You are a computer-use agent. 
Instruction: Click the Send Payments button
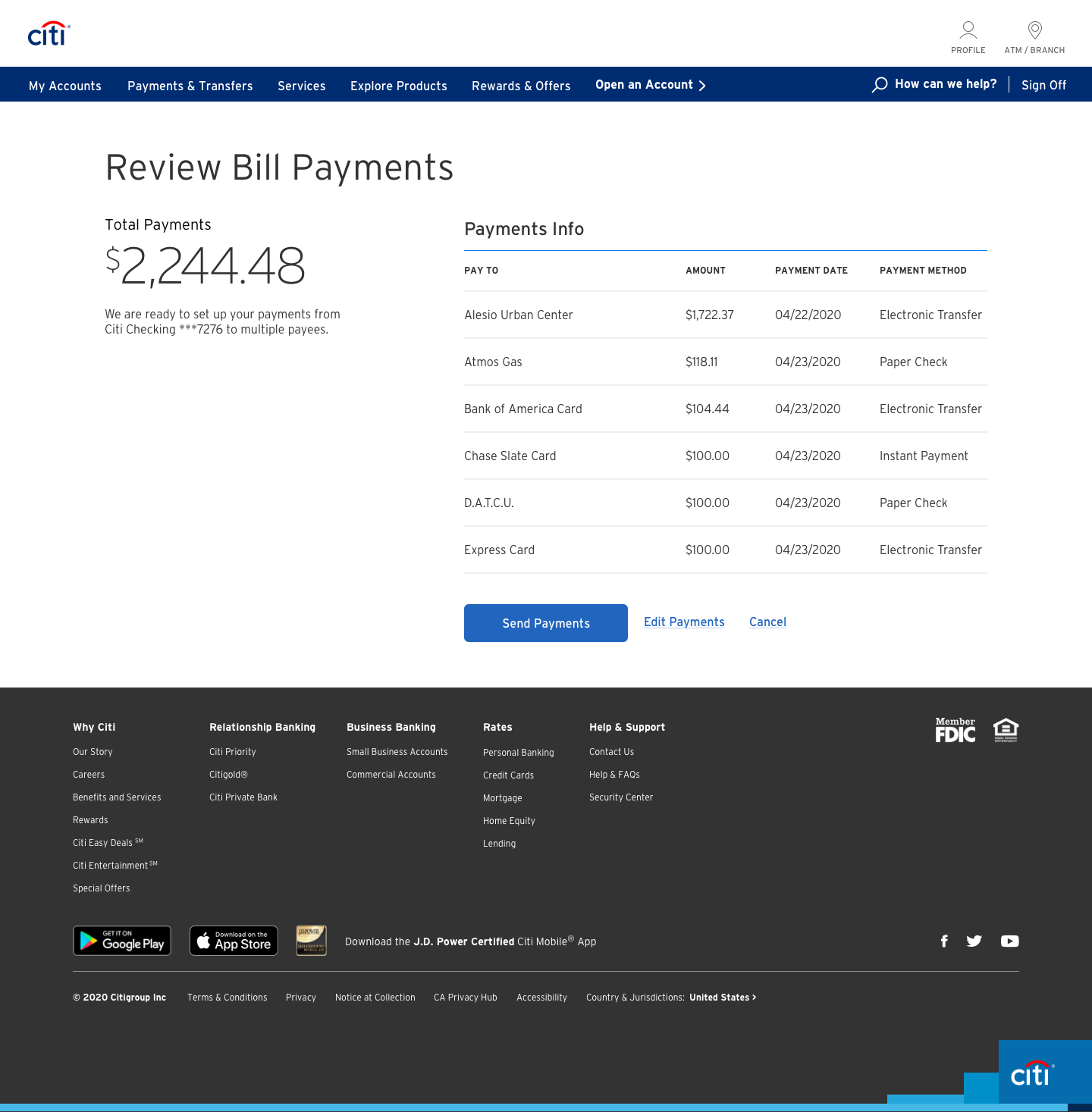[546, 623]
